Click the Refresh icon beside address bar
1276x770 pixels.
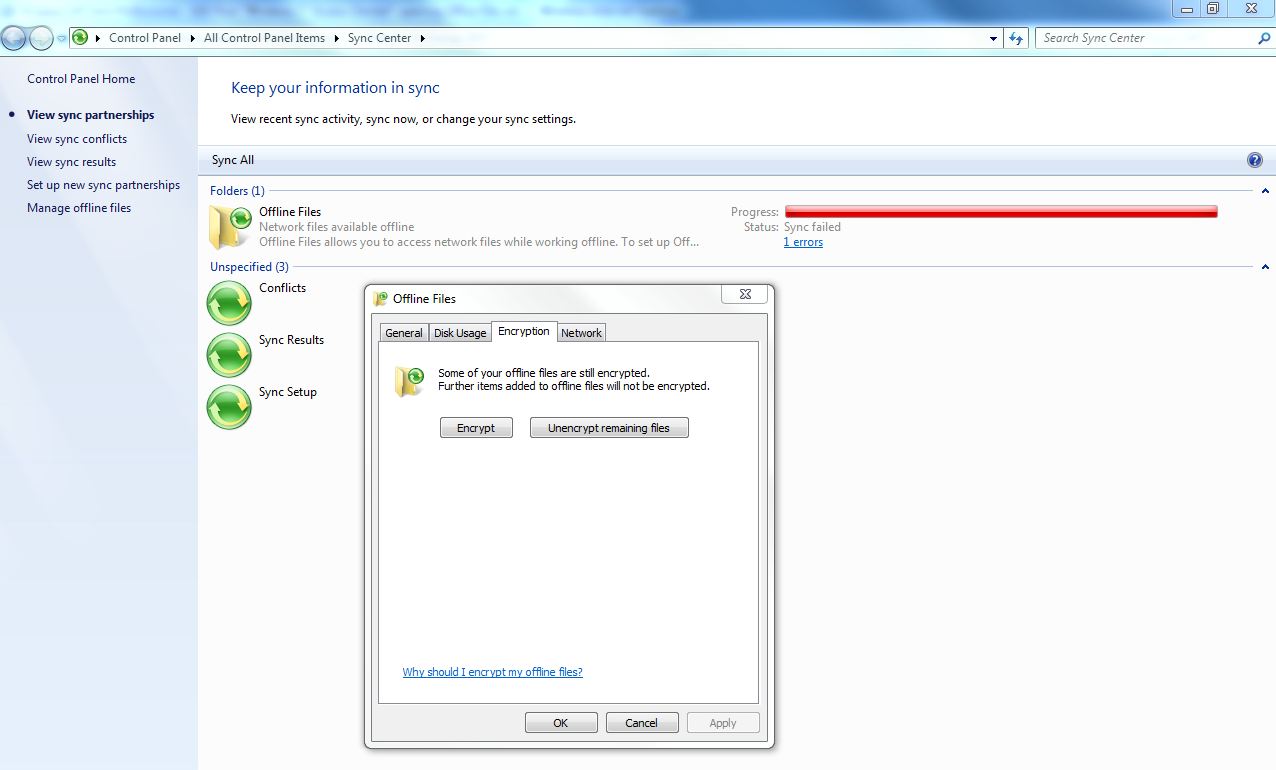point(1016,37)
